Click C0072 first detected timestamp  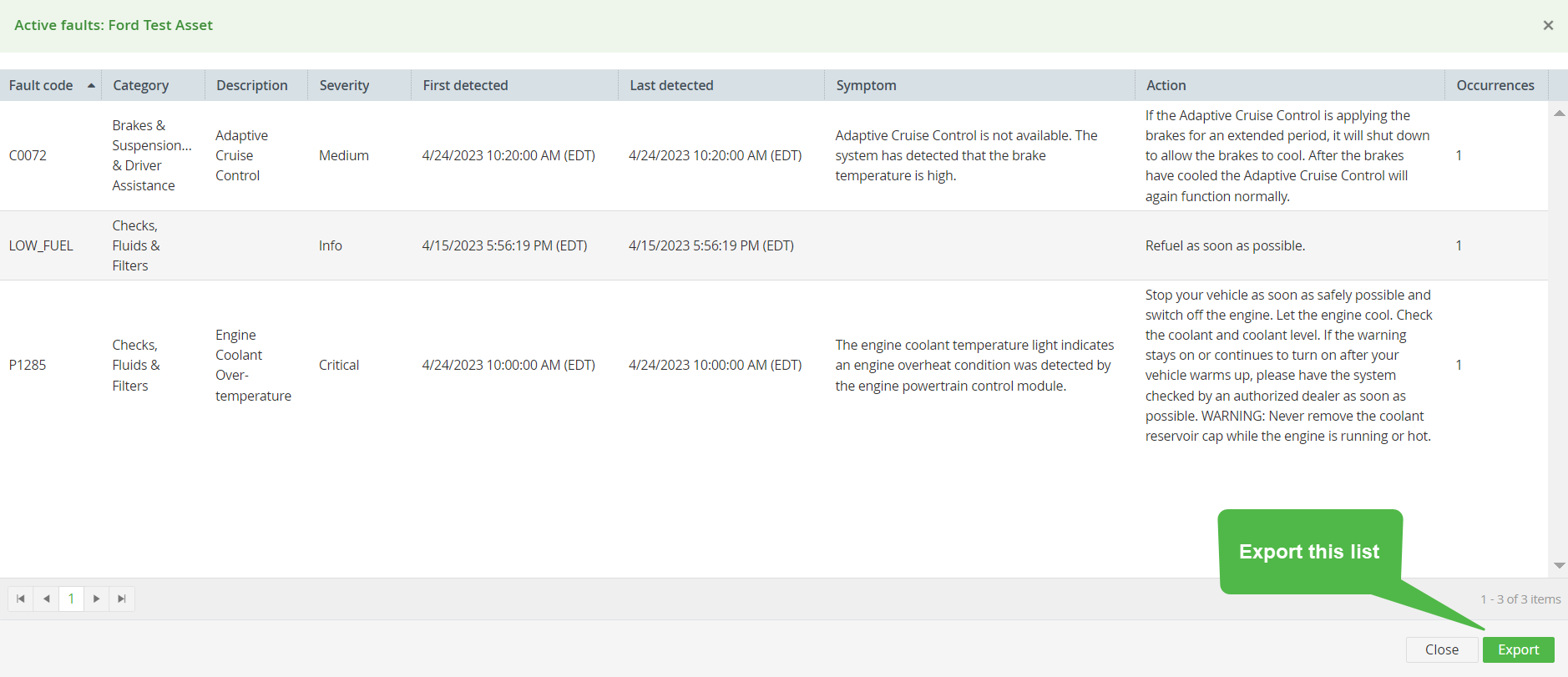508,155
